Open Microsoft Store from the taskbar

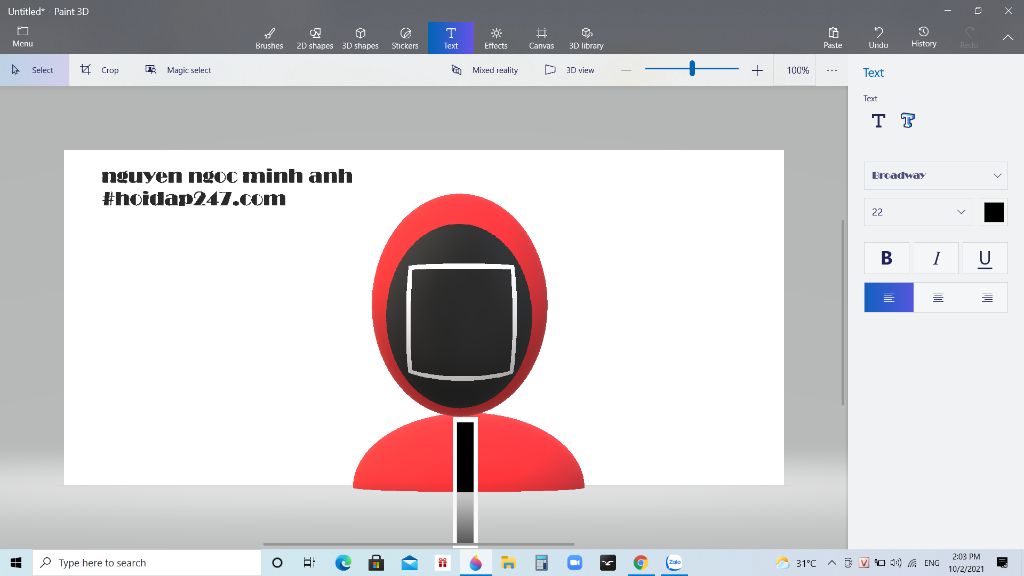376,562
